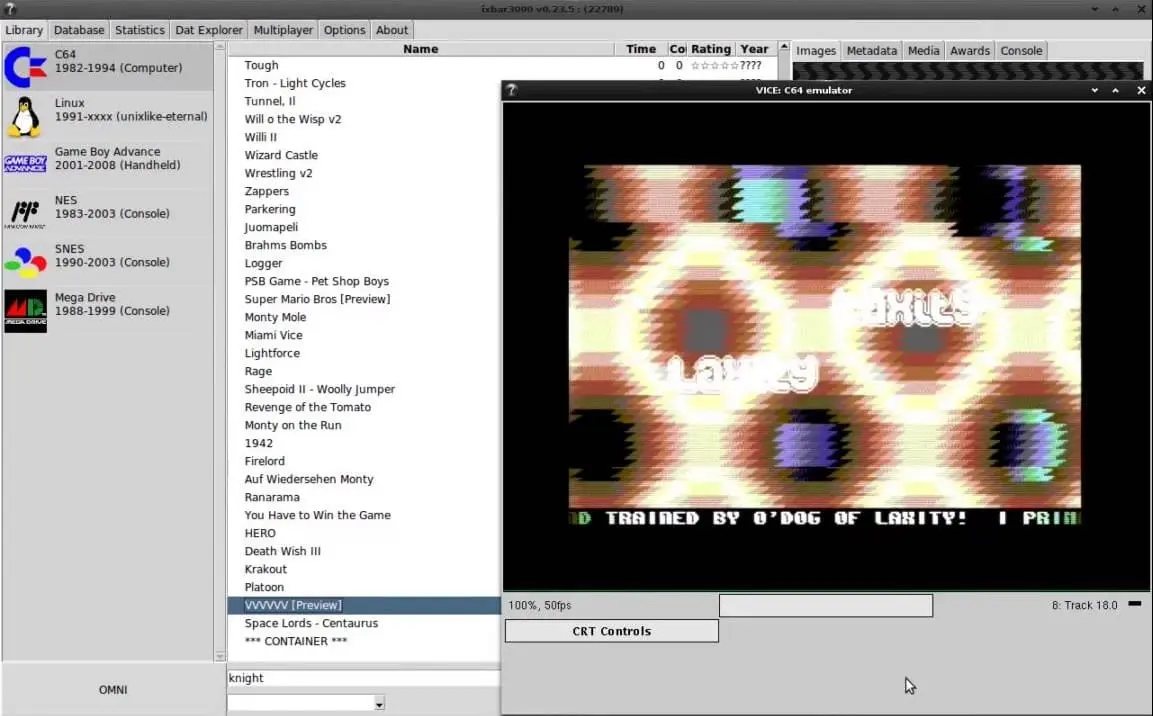This screenshot has height=716, width=1153.
Task: Click the empty field in VICE status bar
Action: pyautogui.click(x=826, y=606)
